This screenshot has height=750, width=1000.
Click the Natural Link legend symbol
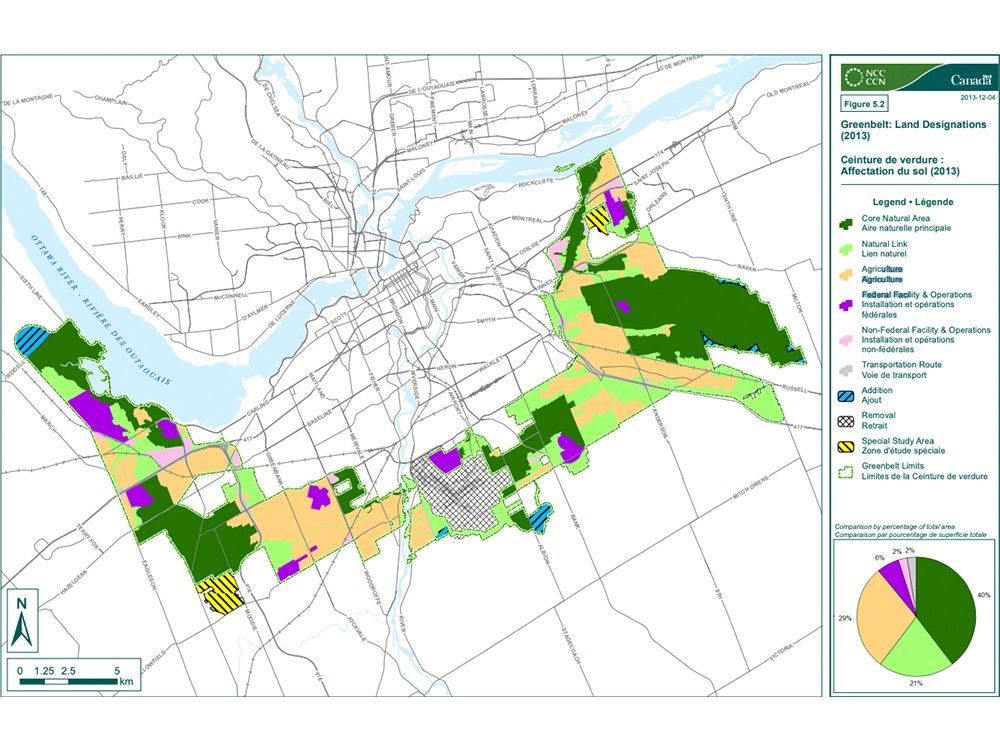pos(845,247)
